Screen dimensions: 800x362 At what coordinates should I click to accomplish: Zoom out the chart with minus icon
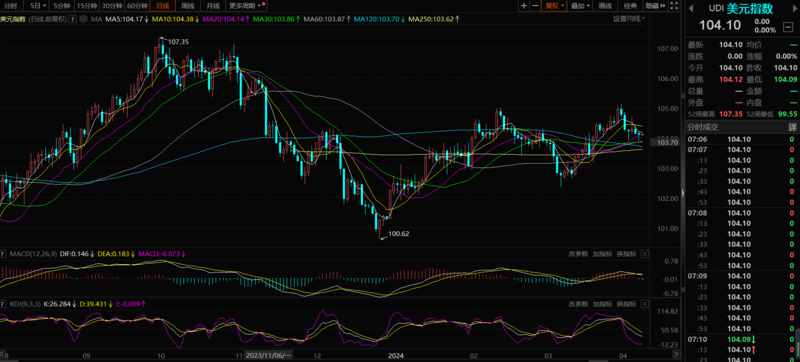tap(535, 6)
